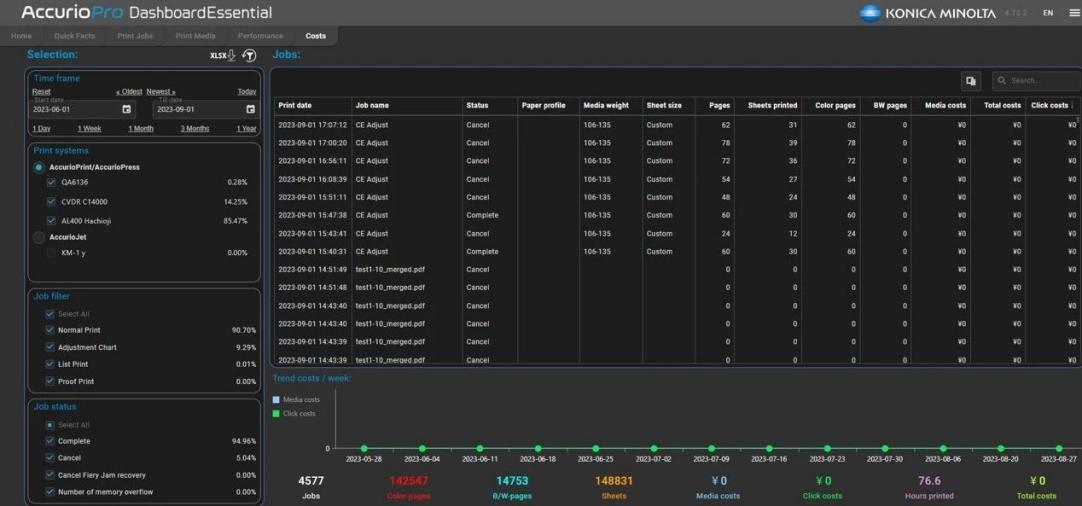Open the hamburger menu at top right
1082x506 pixels.
[1073, 12]
